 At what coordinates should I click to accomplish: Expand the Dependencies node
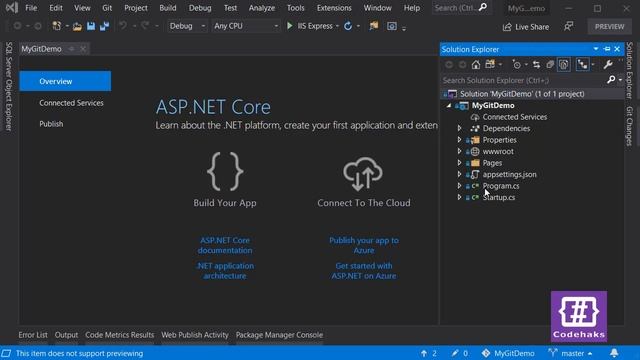pos(460,128)
